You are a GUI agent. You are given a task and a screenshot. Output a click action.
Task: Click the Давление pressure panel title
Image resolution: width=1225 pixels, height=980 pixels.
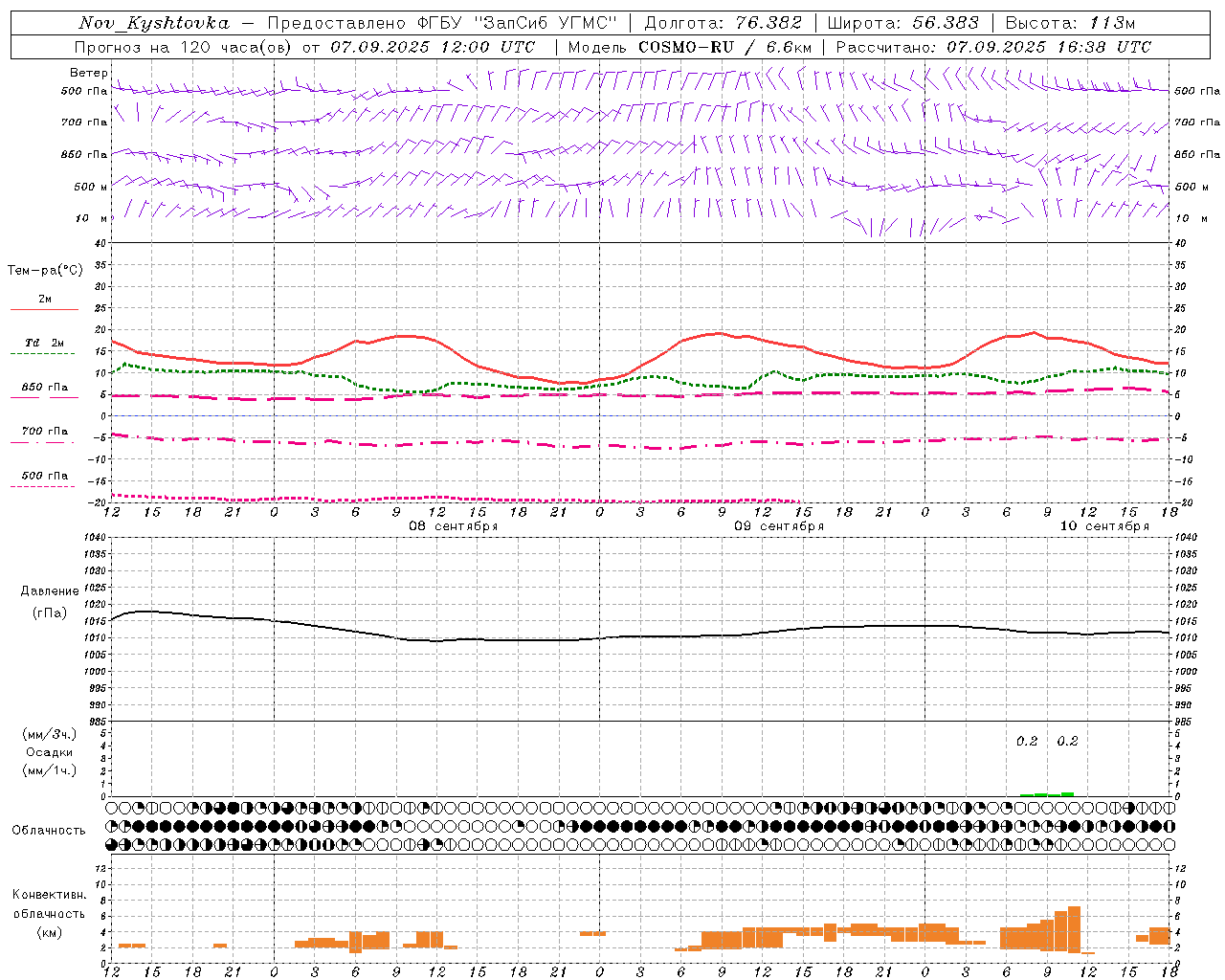49,591
